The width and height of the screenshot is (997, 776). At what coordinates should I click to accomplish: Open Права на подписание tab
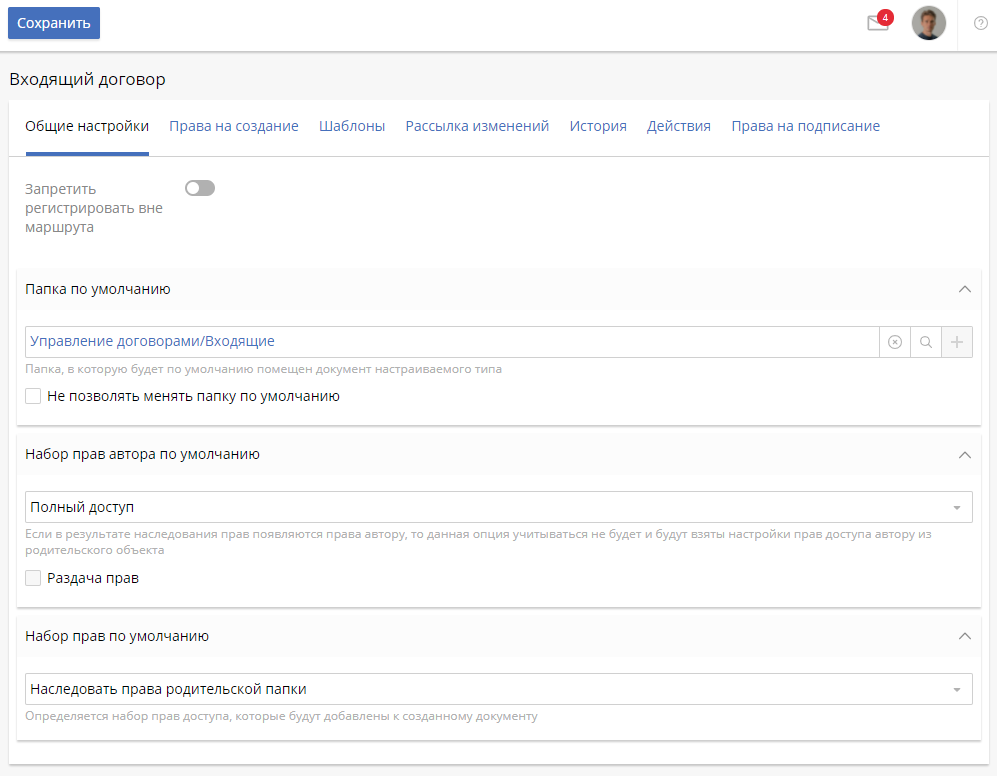(806, 126)
